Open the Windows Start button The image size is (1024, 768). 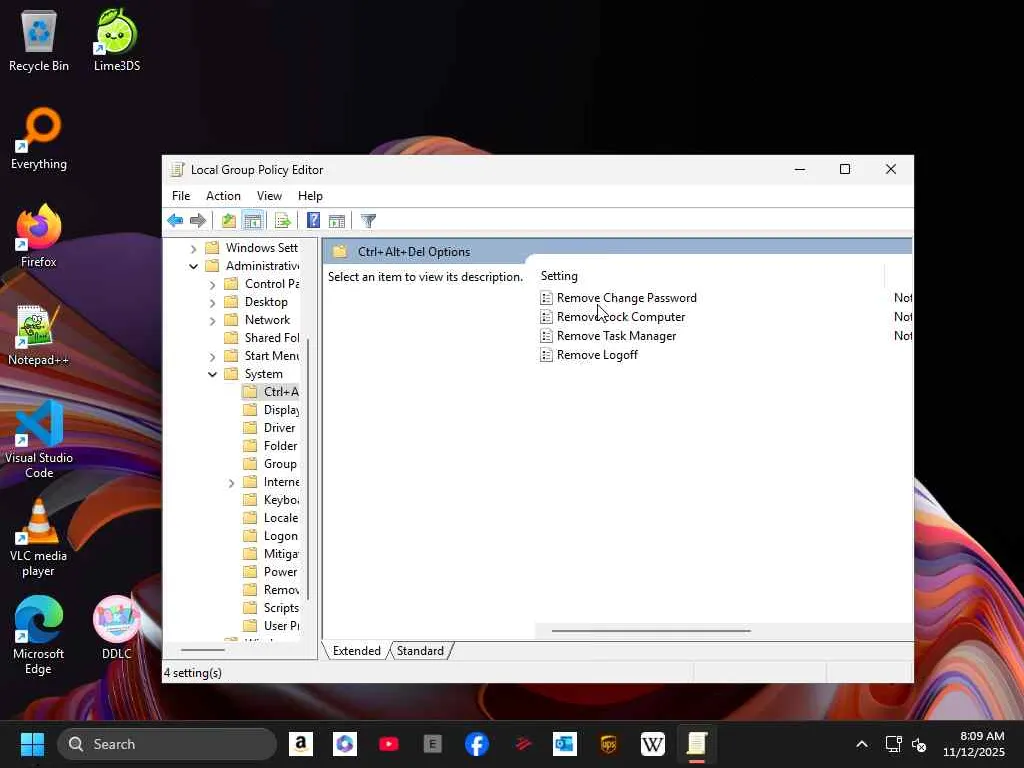(x=32, y=744)
